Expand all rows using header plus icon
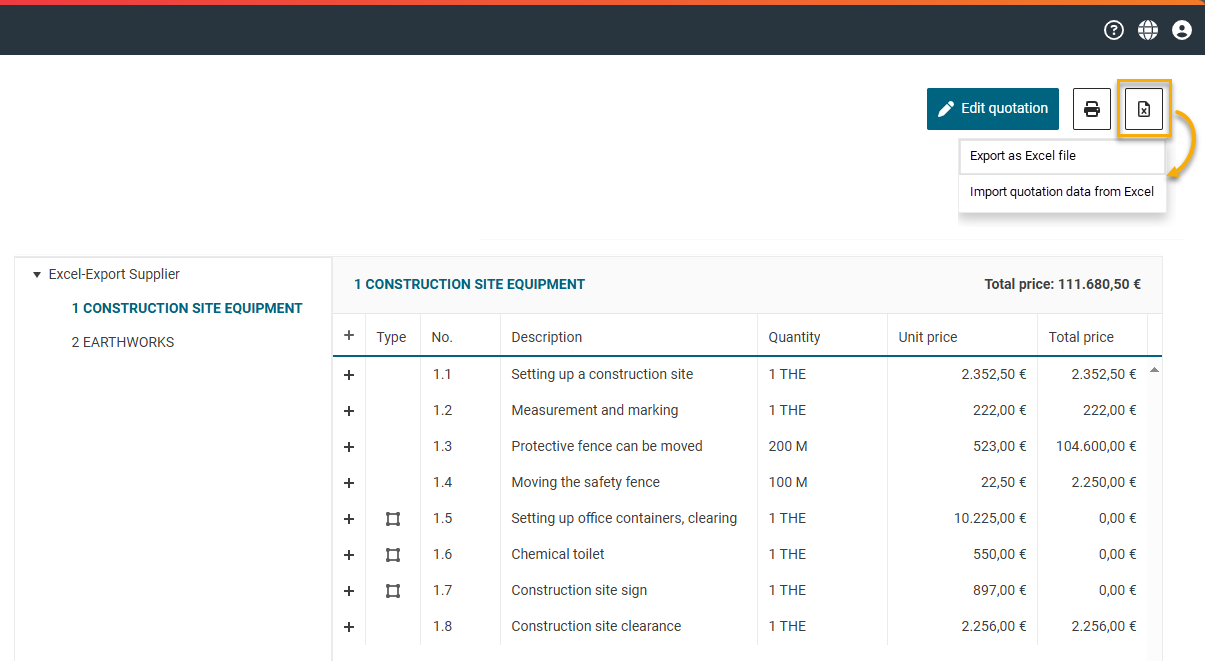 349,336
